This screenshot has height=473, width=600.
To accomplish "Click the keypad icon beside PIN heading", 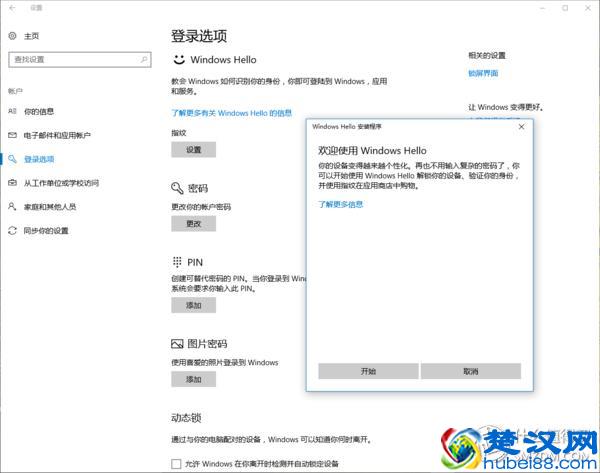I will [x=177, y=262].
